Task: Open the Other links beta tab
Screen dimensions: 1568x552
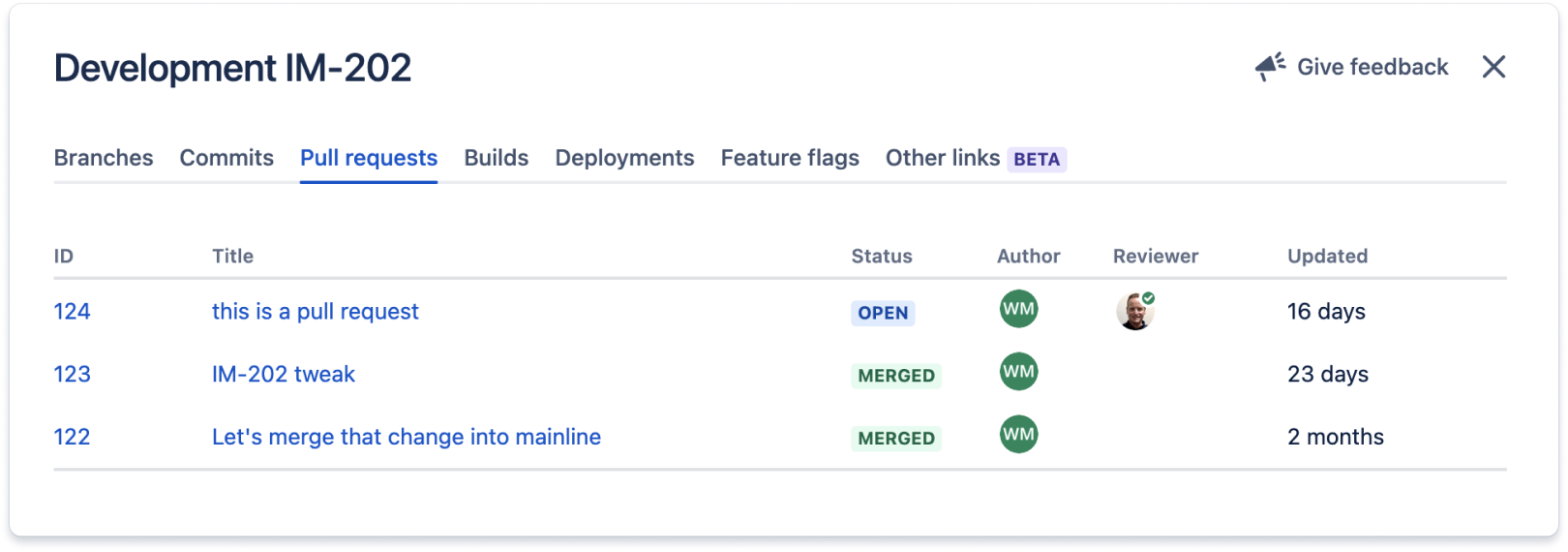Action: (975, 158)
